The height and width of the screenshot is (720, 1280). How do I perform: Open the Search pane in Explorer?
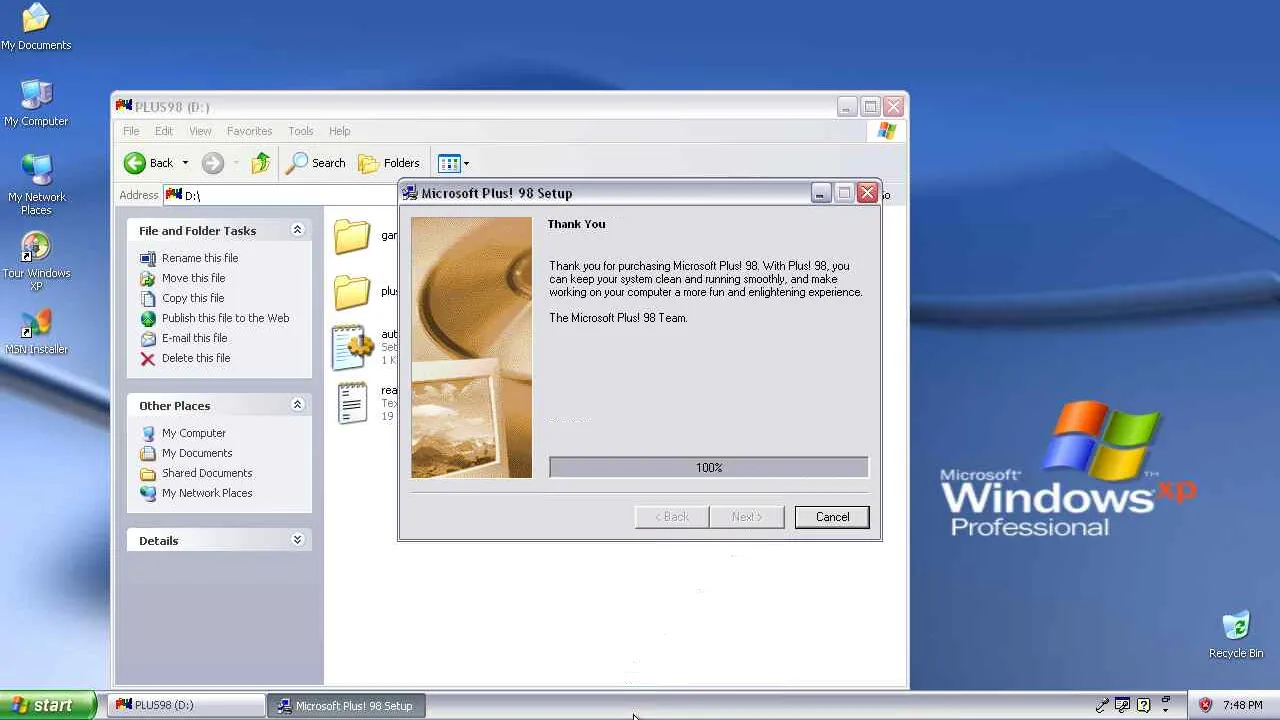coord(316,163)
